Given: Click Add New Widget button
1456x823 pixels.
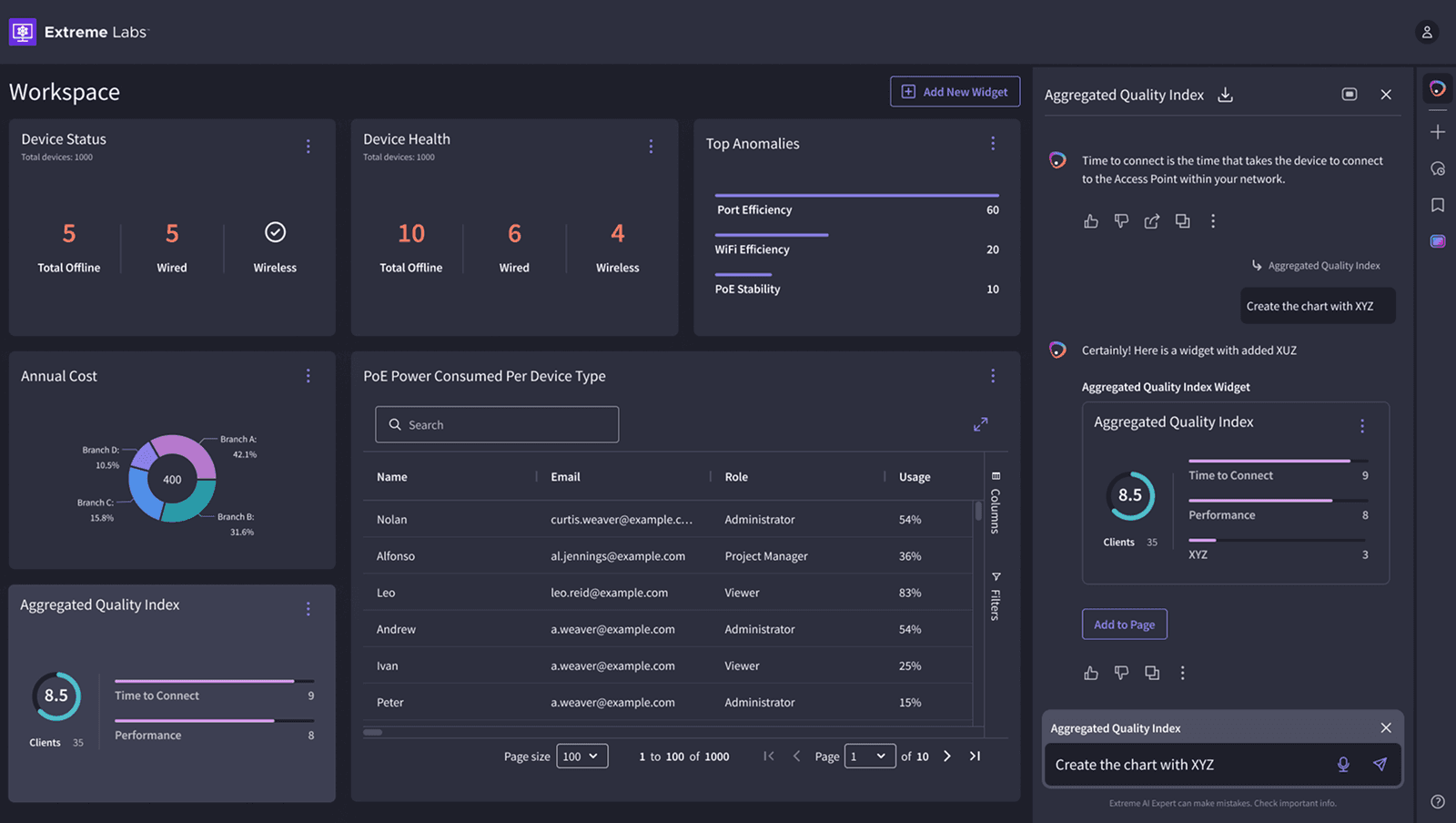Looking at the screenshot, I should pyautogui.click(x=955, y=92).
